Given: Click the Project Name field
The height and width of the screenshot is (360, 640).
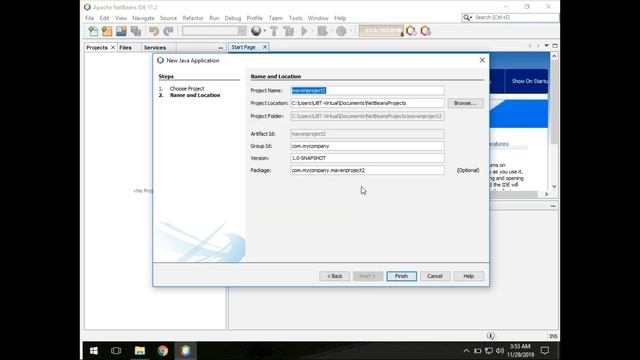Looking at the screenshot, I should pyautogui.click(x=367, y=90).
